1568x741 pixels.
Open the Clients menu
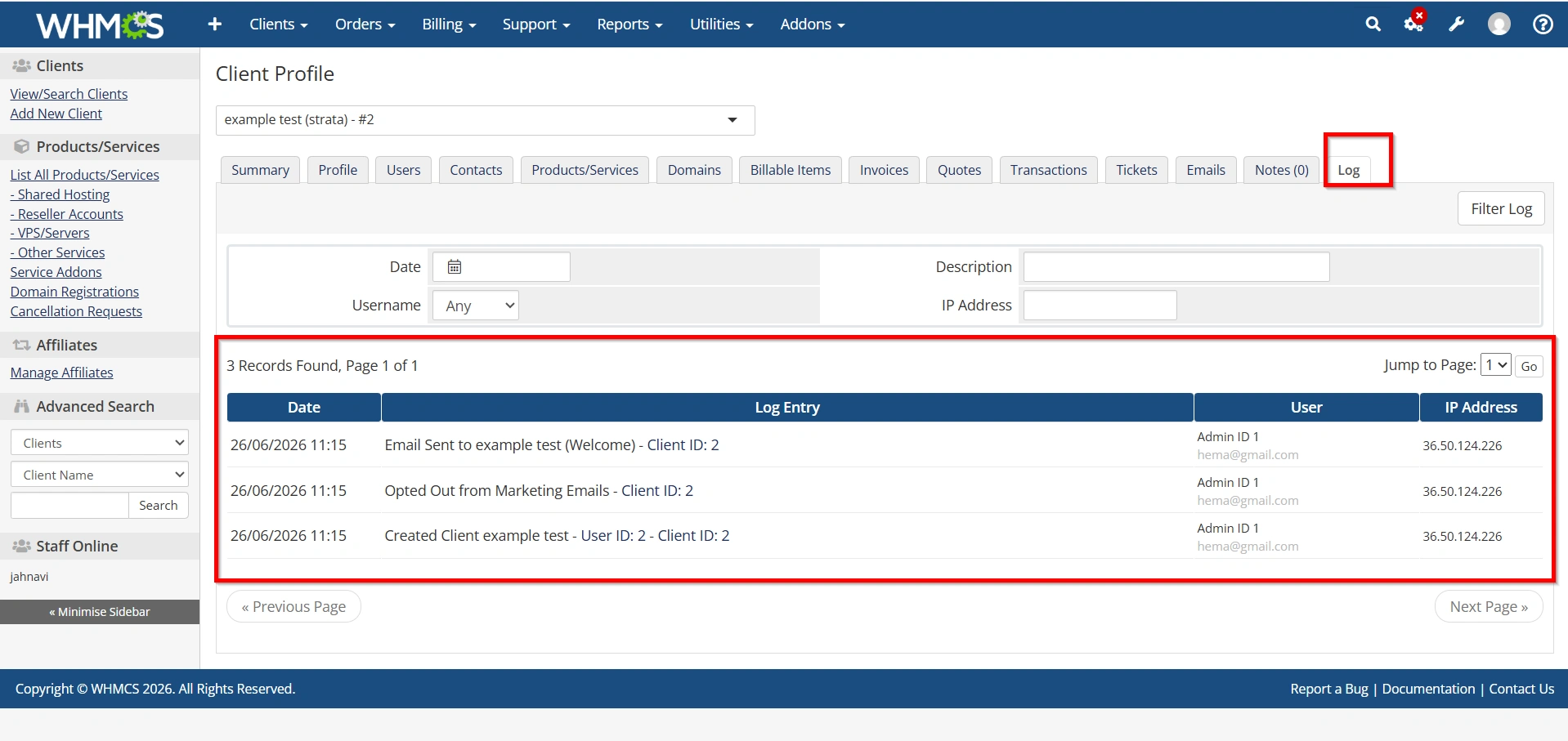(x=279, y=25)
